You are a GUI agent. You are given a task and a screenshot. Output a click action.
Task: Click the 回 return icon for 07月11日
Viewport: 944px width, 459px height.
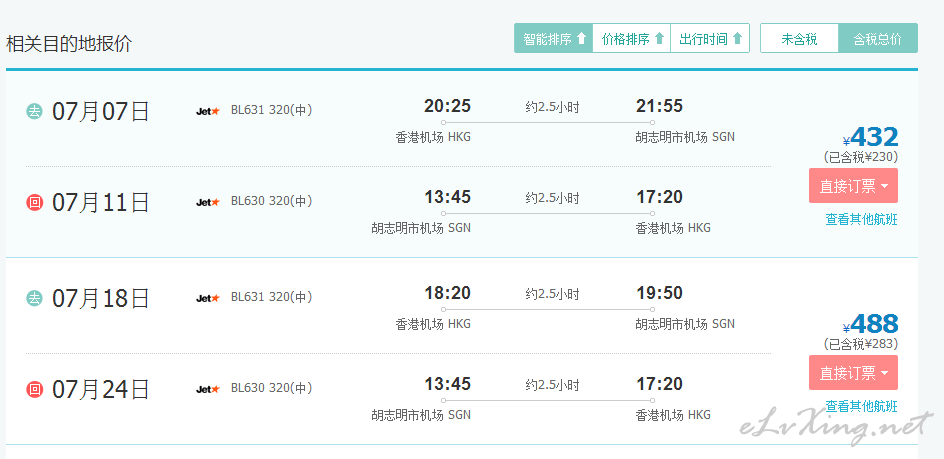coord(34,202)
